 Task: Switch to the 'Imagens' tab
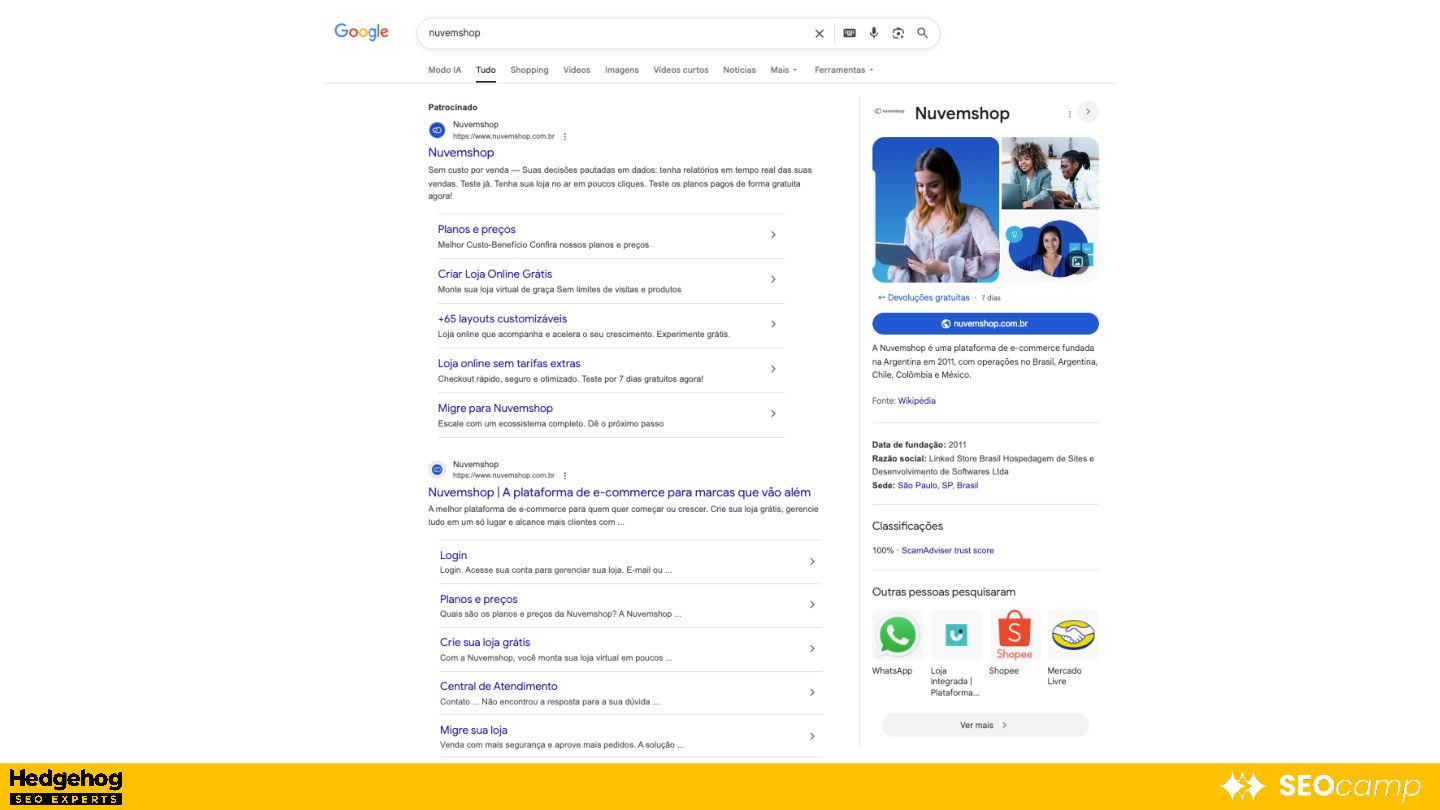coord(622,70)
